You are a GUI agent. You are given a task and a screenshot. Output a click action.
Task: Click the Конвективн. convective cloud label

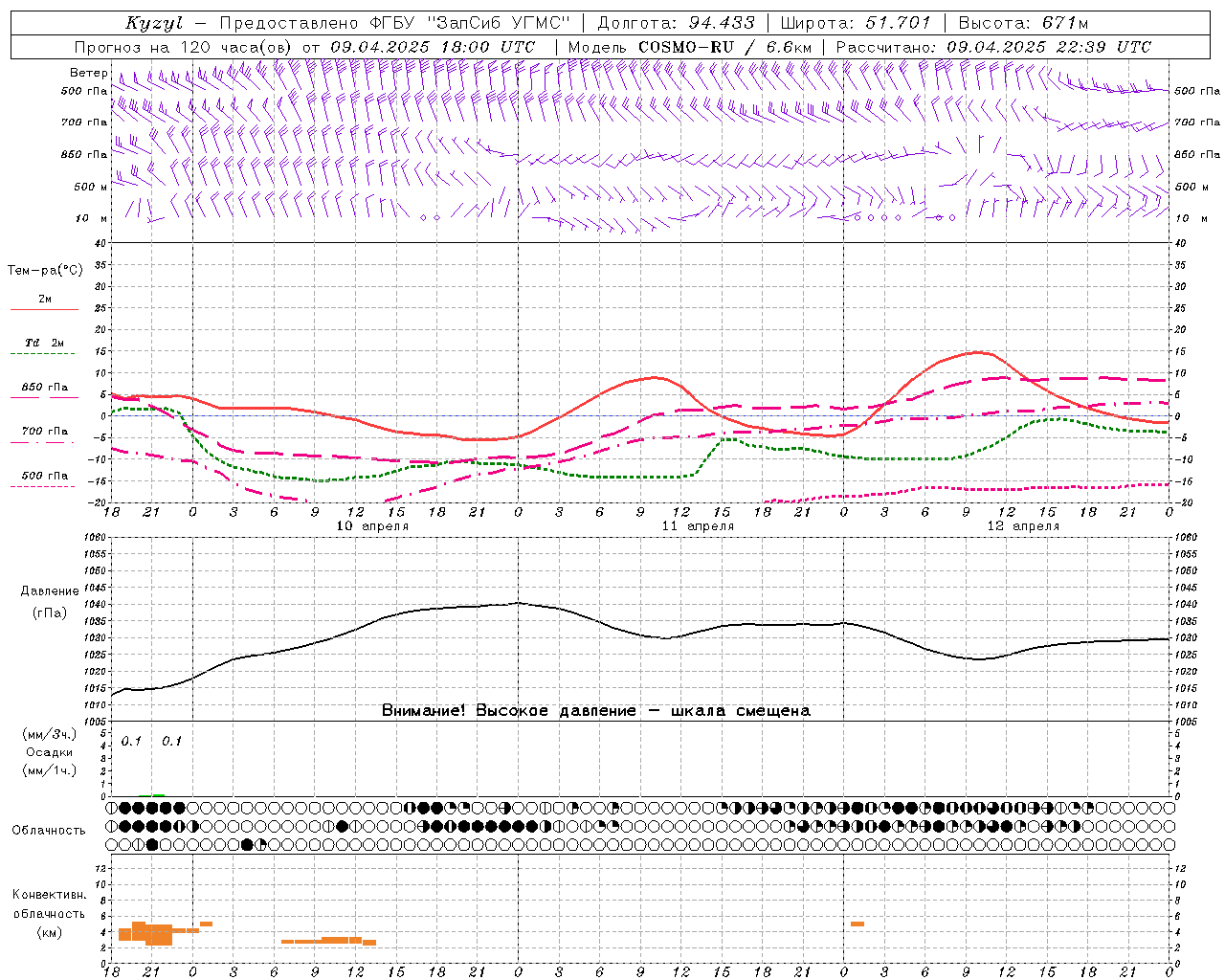[49, 895]
